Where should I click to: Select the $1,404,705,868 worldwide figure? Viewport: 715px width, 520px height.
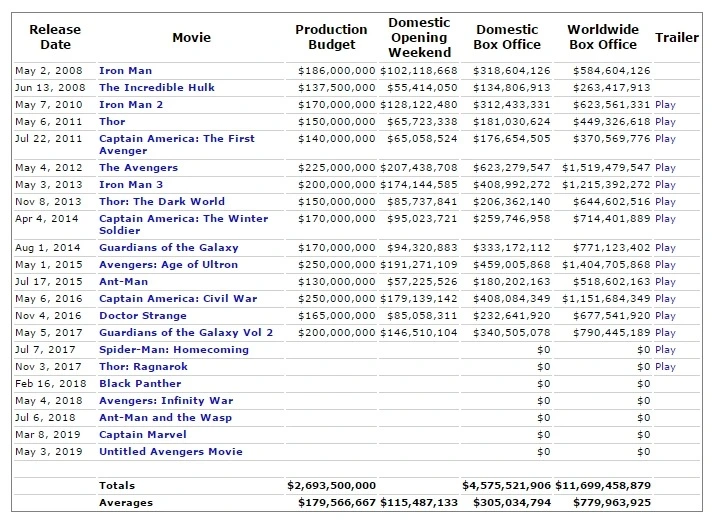click(606, 265)
